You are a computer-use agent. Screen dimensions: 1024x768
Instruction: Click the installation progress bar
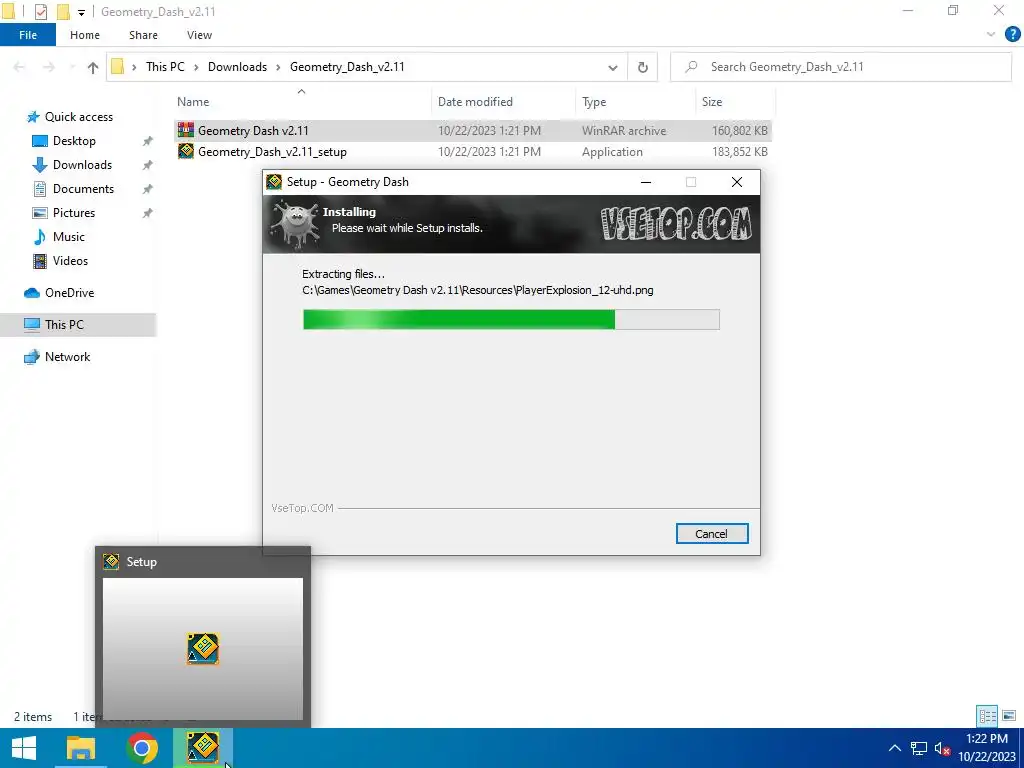pos(511,319)
